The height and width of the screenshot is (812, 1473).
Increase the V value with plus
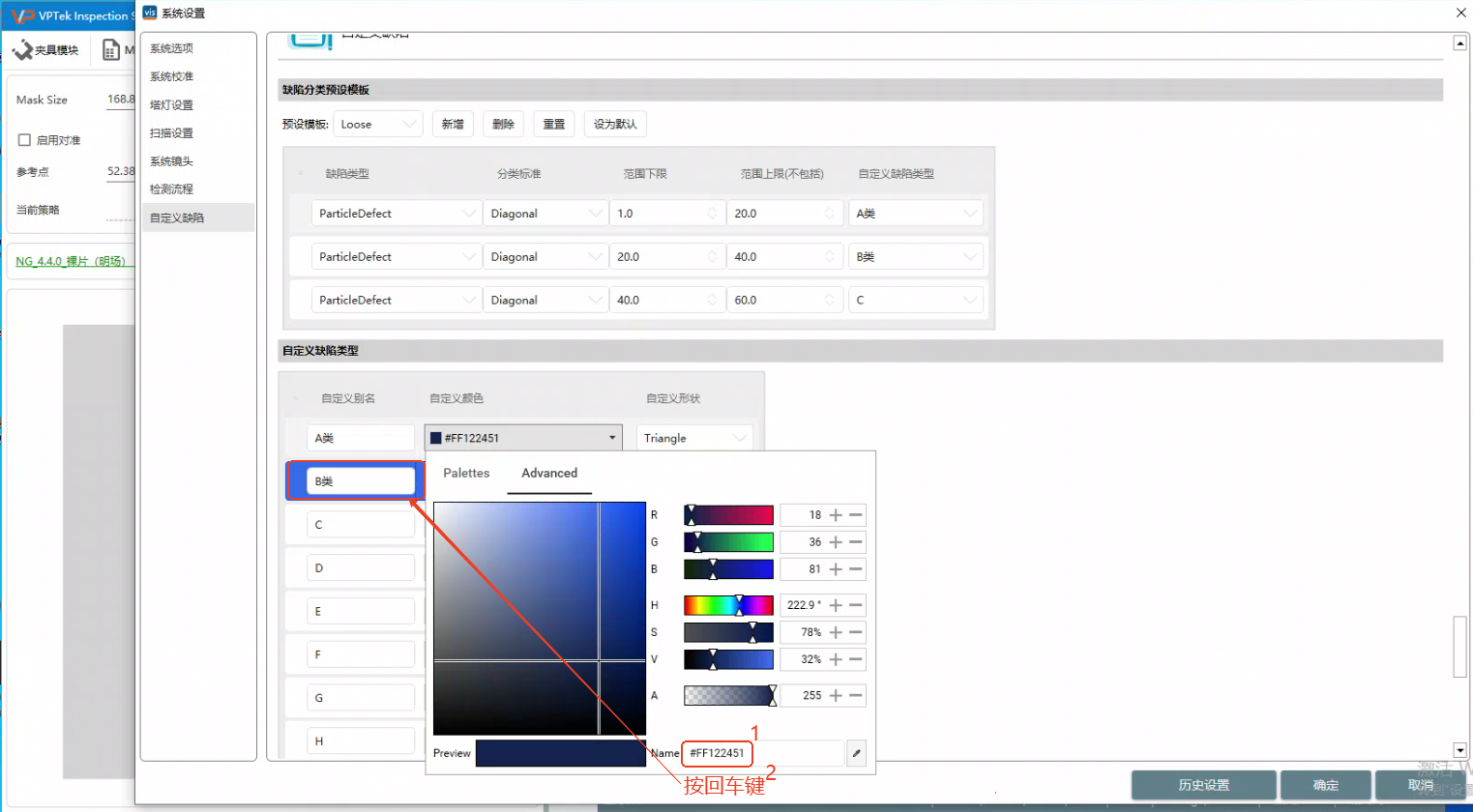point(836,659)
